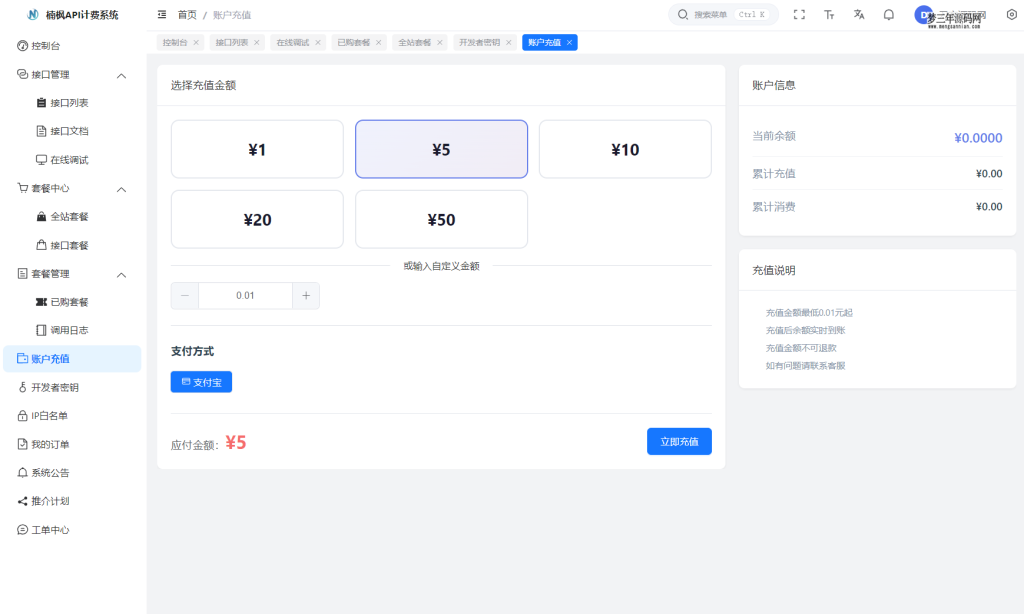Click the font size (Tt) icon
The image size is (1024, 614).
pos(828,14)
